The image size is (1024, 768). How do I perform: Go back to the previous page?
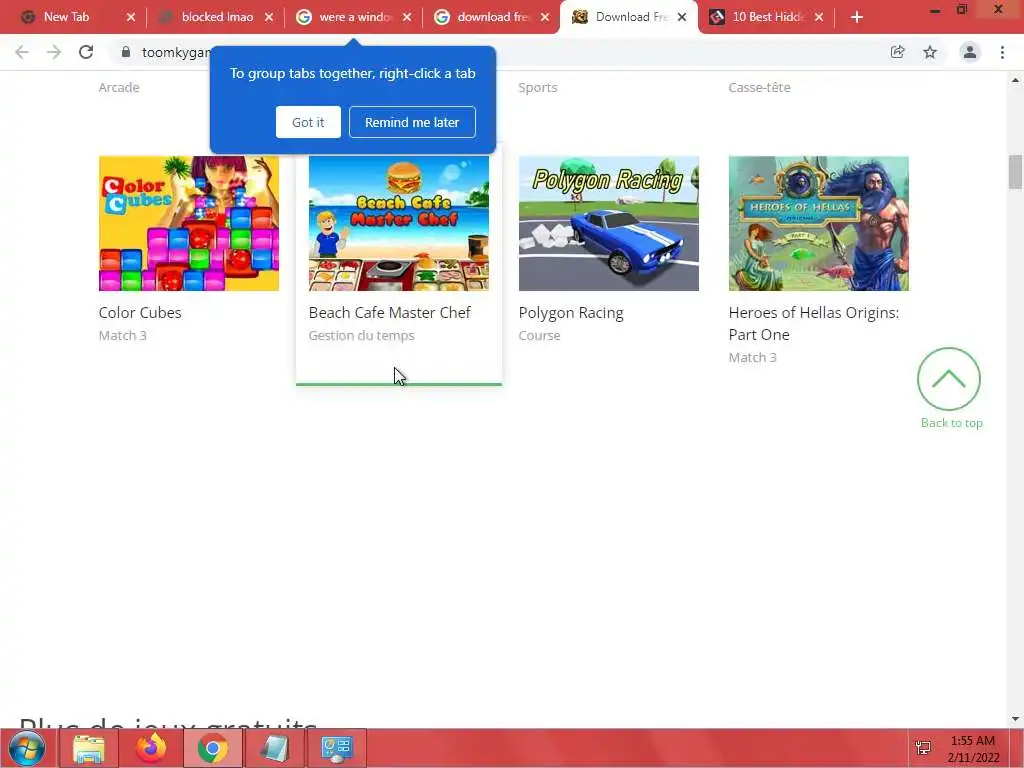(22, 52)
